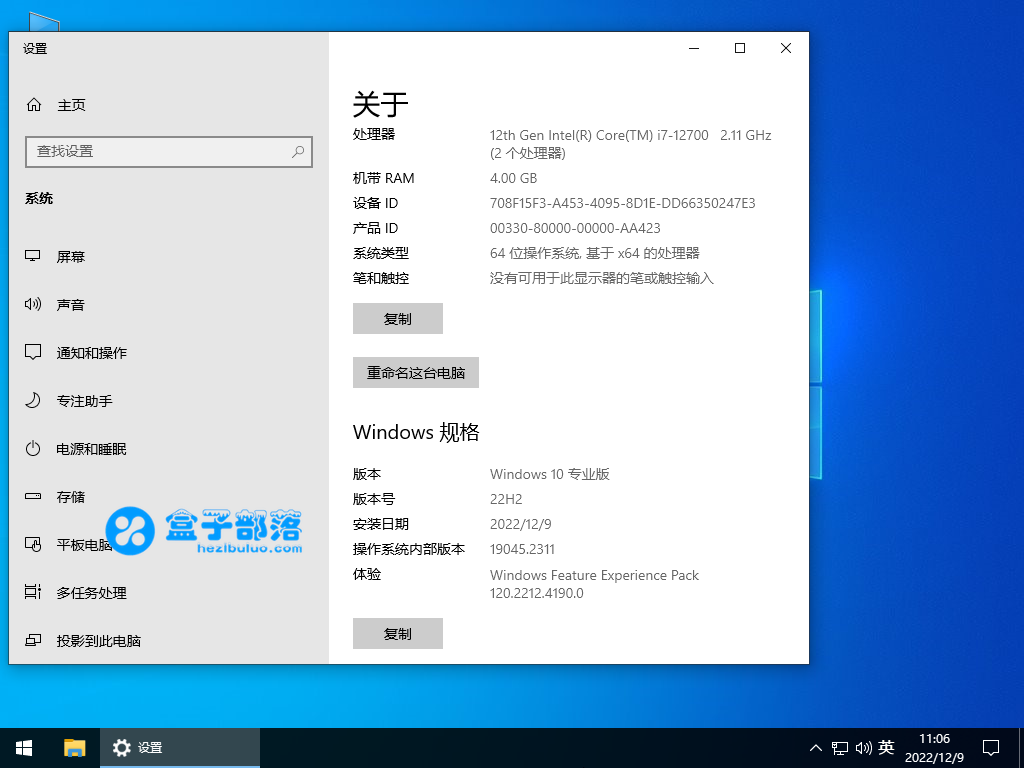Open network status tray icon

point(840,748)
